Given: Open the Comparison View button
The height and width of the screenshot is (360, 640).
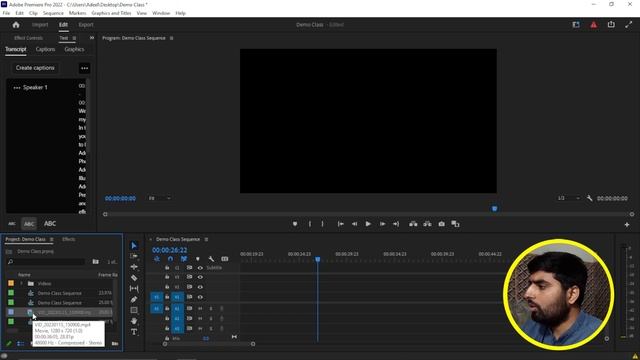Looking at the screenshot, I should click(x=456, y=224).
